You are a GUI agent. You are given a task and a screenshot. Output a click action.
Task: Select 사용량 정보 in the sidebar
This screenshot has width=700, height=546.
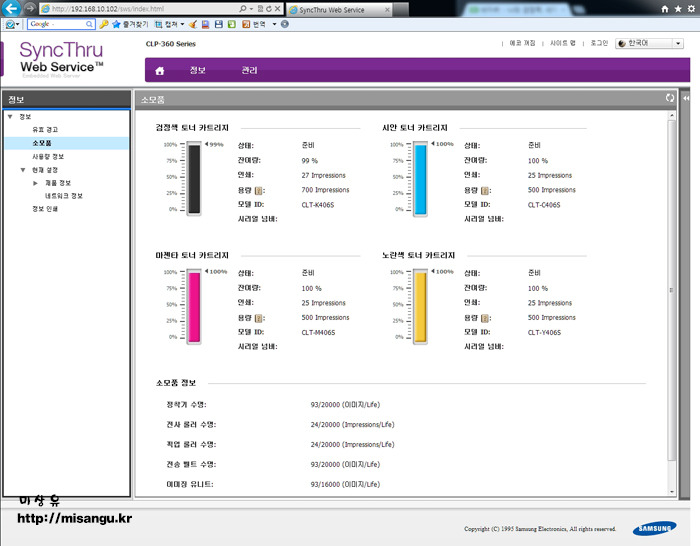coord(48,157)
